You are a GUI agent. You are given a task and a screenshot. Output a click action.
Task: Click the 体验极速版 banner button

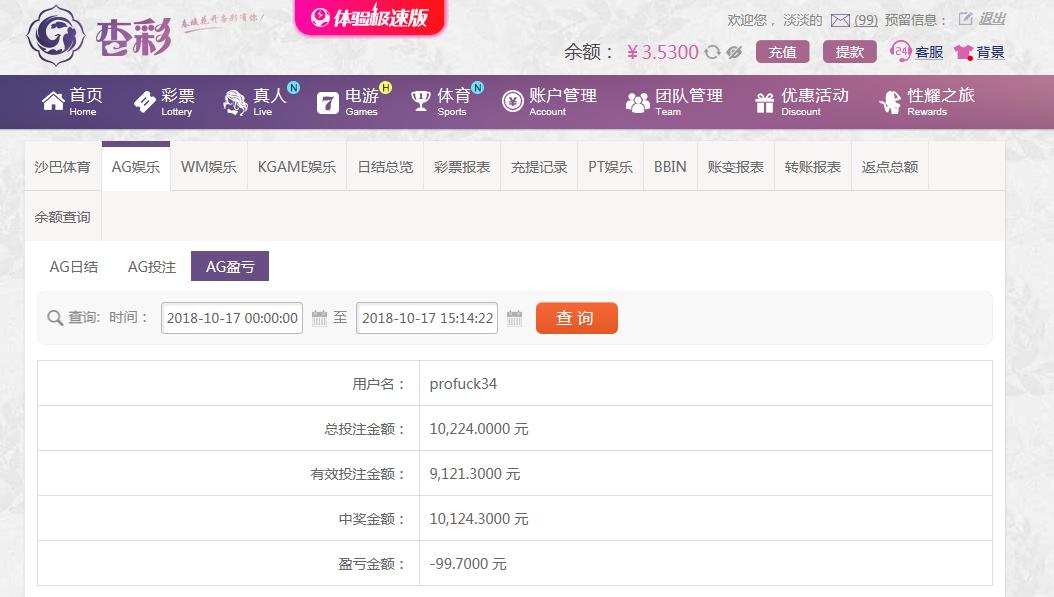[x=370, y=18]
